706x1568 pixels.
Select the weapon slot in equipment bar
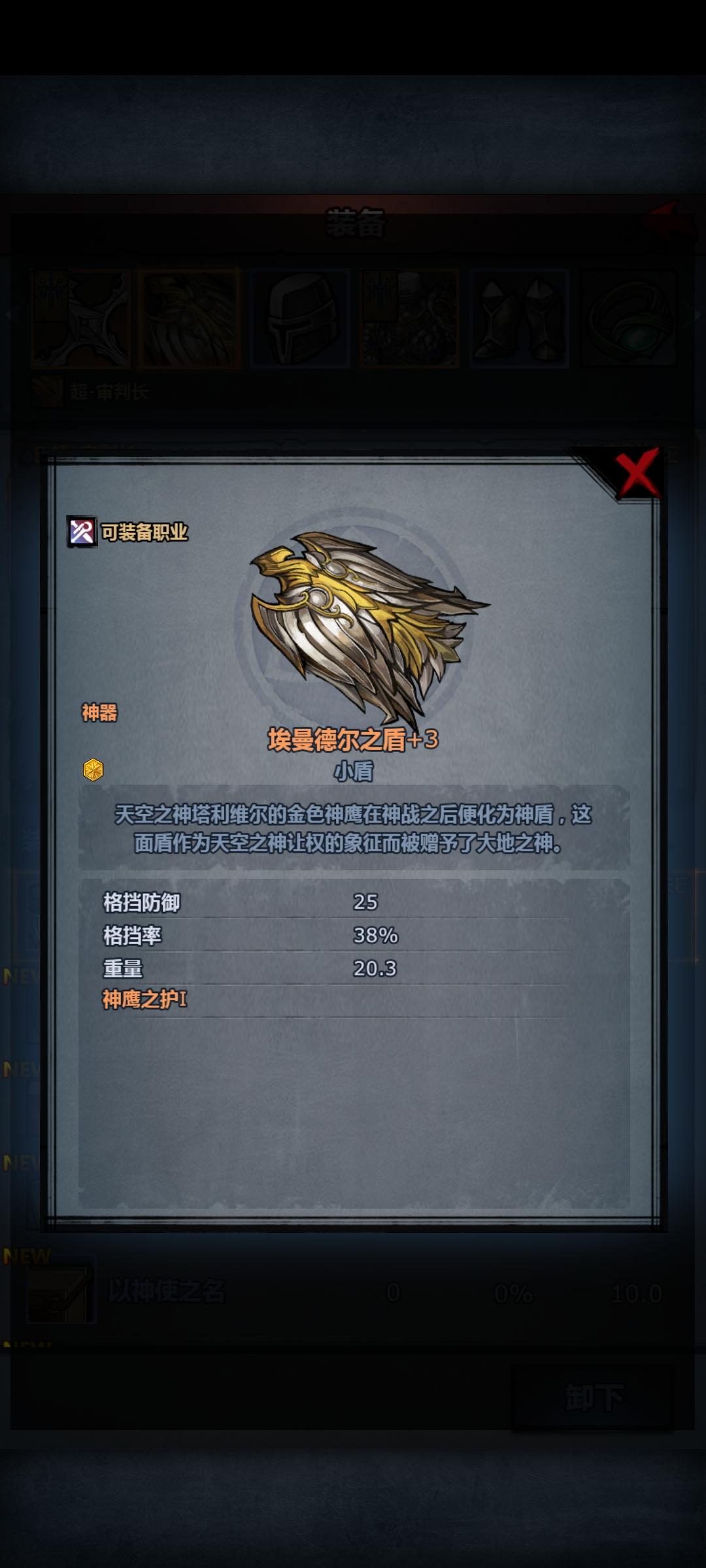pos(80,319)
